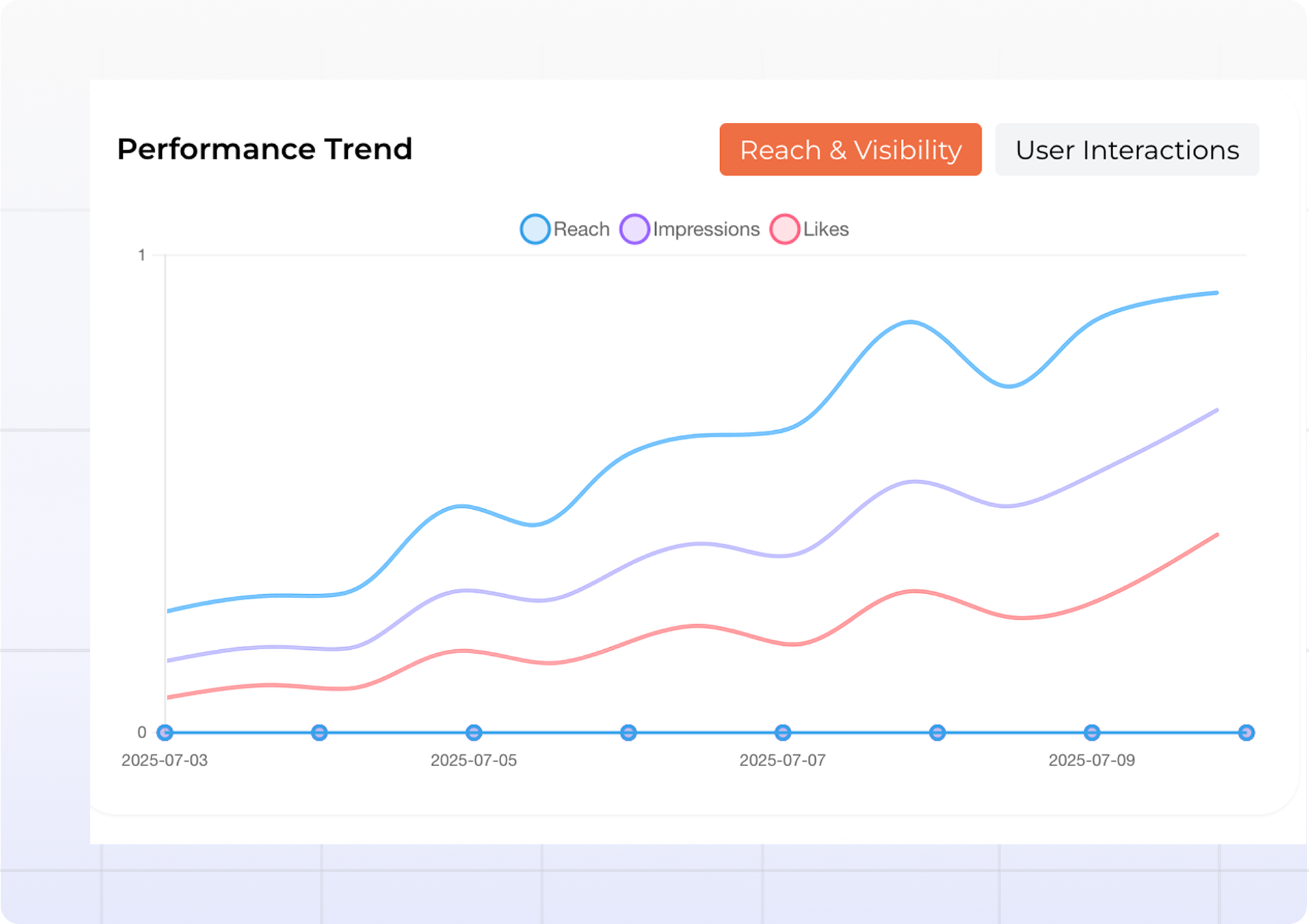This screenshot has width=1309, height=924.
Task: Open the User Interactions tab
Action: coord(1126,149)
